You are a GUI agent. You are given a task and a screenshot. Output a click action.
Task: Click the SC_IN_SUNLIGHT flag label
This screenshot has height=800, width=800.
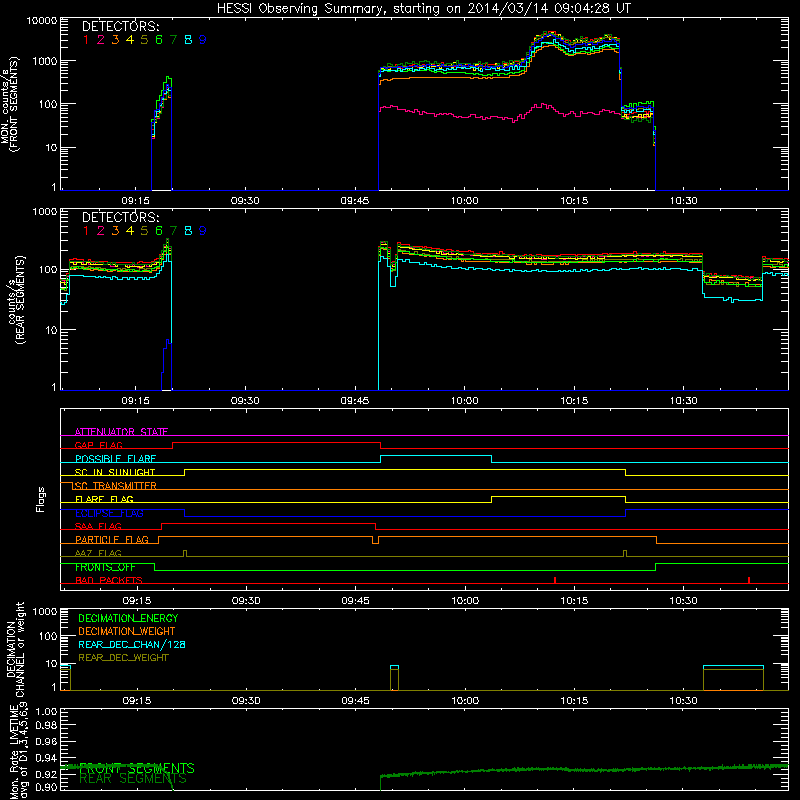click(x=115, y=472)
